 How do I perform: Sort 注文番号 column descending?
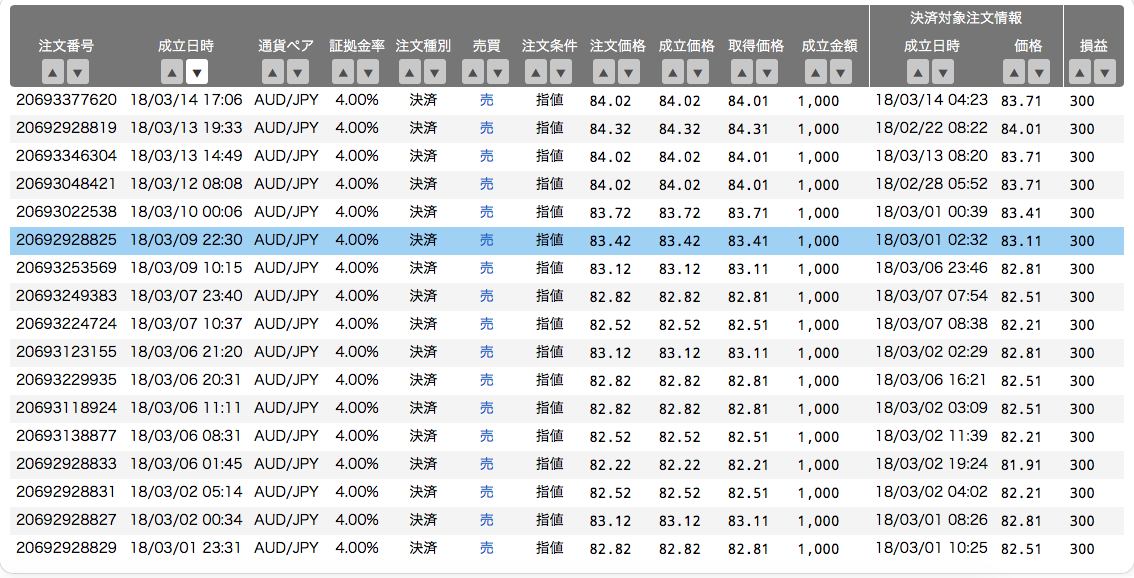tap(78, 72)
